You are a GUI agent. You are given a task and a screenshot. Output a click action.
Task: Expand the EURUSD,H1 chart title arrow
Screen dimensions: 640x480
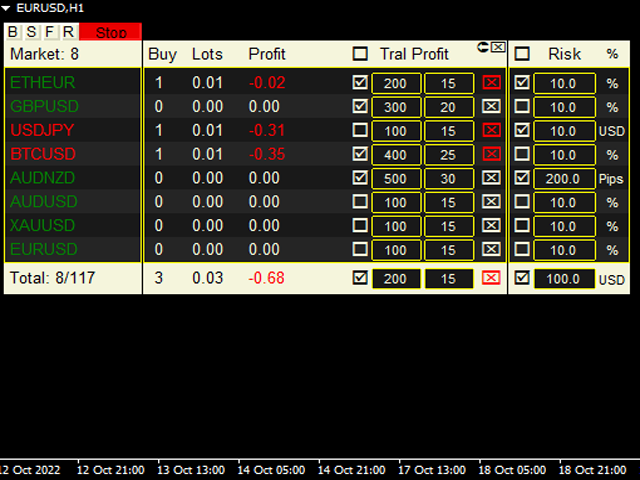tap(6, 8)
